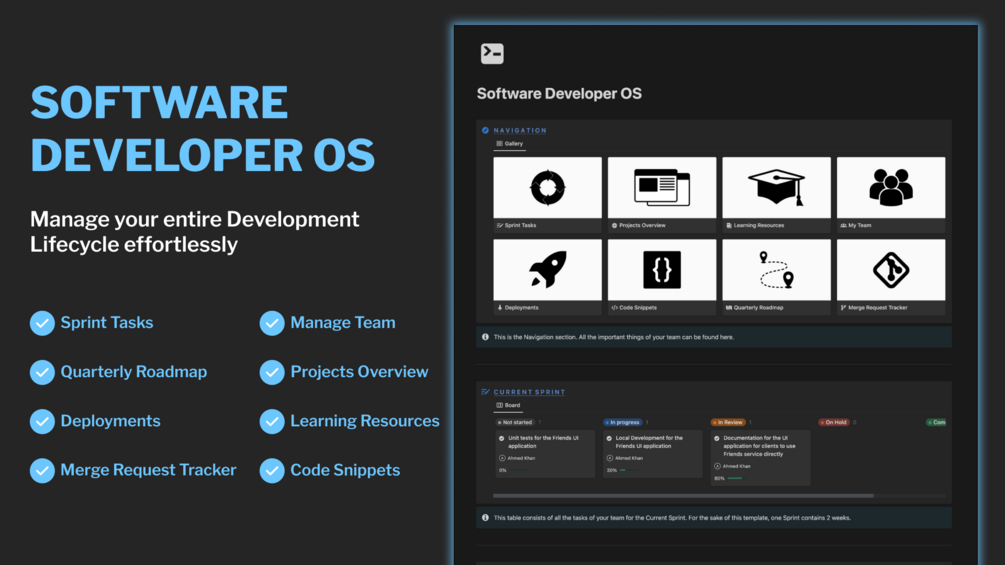Toggle the Code Snippets checkmark bullet
The height and width of the screenshot is (565, 1005).
[x=272, y=470]
